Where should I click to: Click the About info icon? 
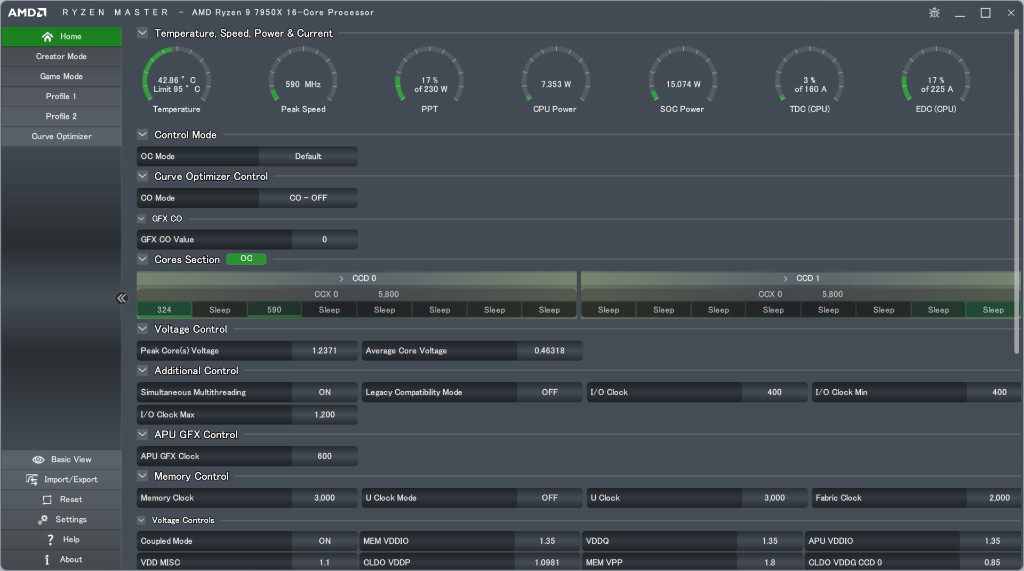[47, 560]
